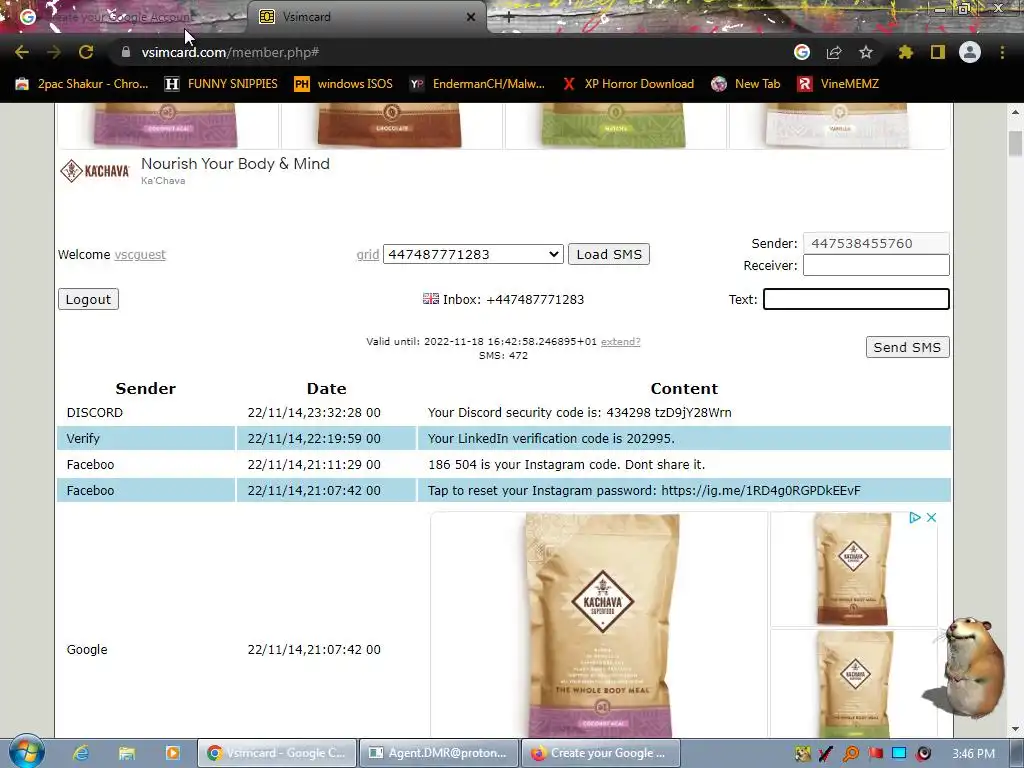Click the address bar URL

coord(230,52)
